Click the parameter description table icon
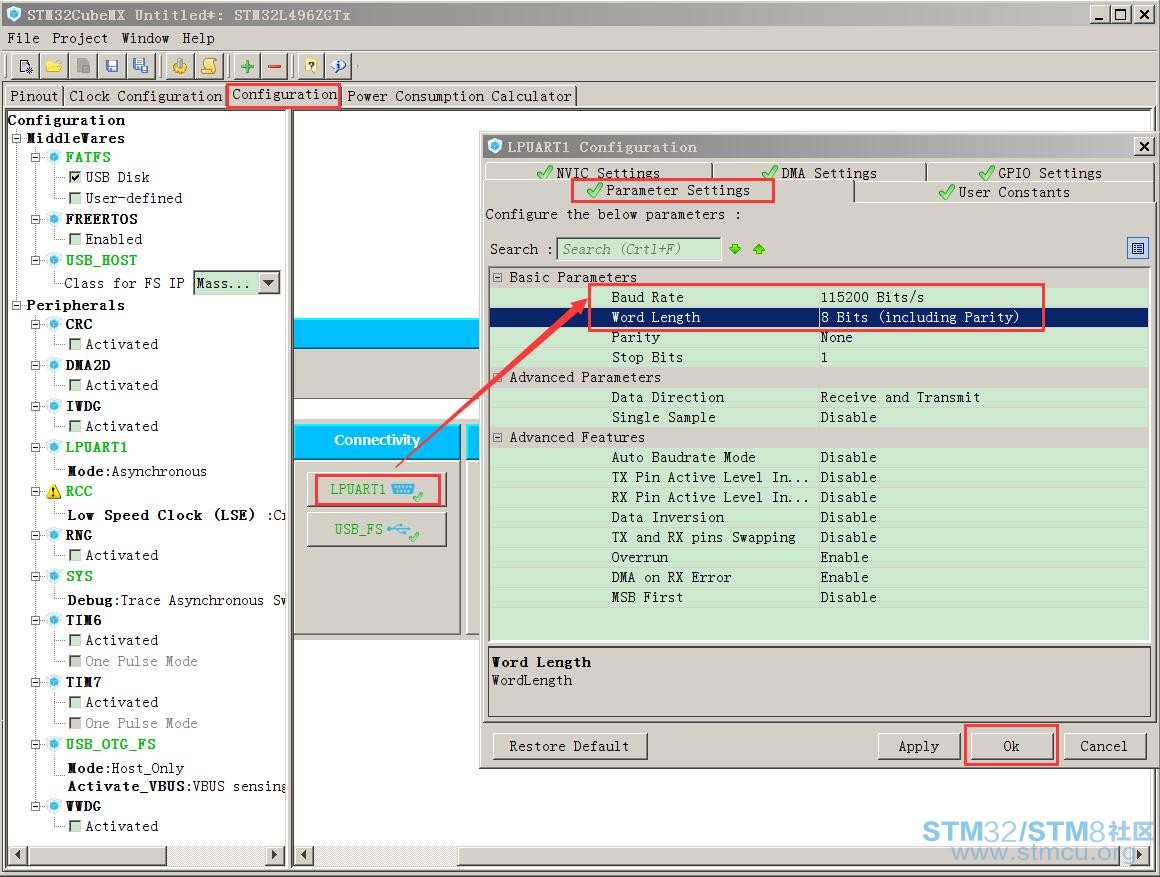The height and width of the screenshot is (877, 1160). tap(1138, 249)
